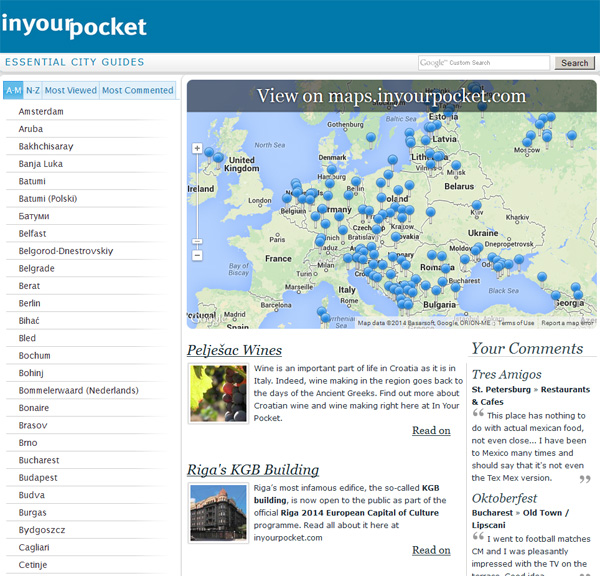Select Bled in the city list
Image resolution: width=600 pixels, height=576 pixels.
[x=27, y=338]
